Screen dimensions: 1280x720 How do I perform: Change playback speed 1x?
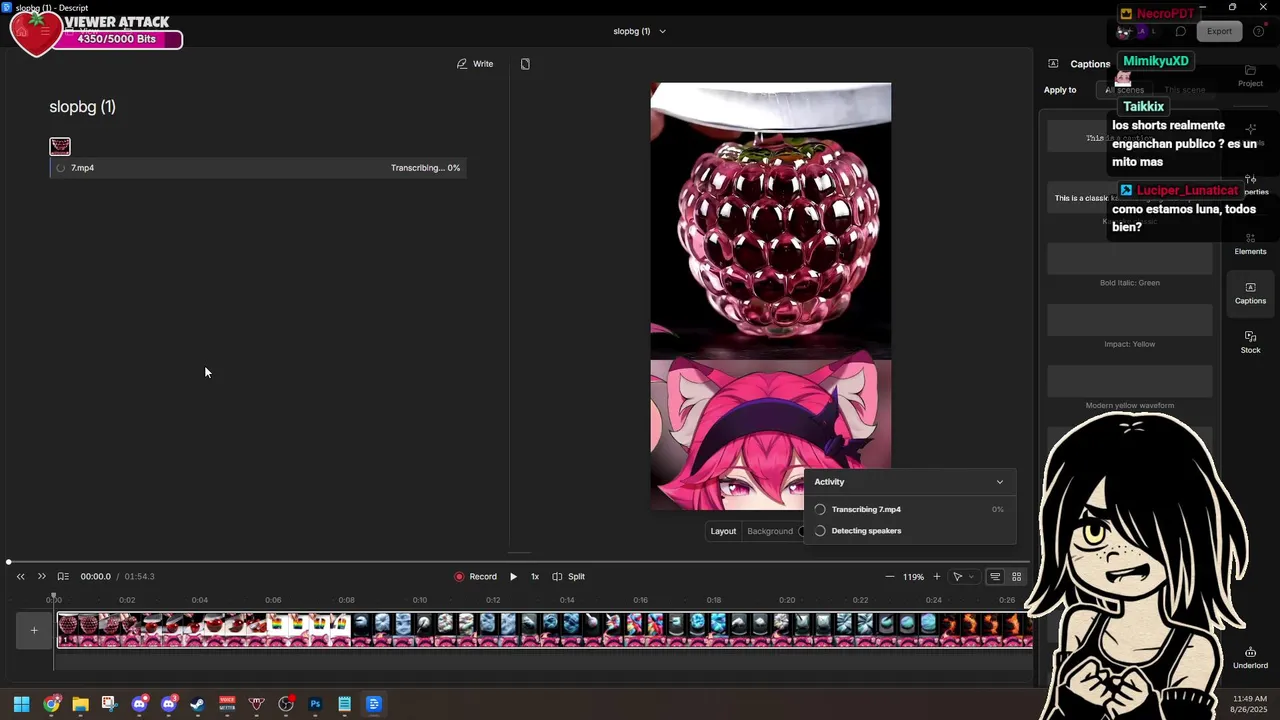[x=534, y=576]
